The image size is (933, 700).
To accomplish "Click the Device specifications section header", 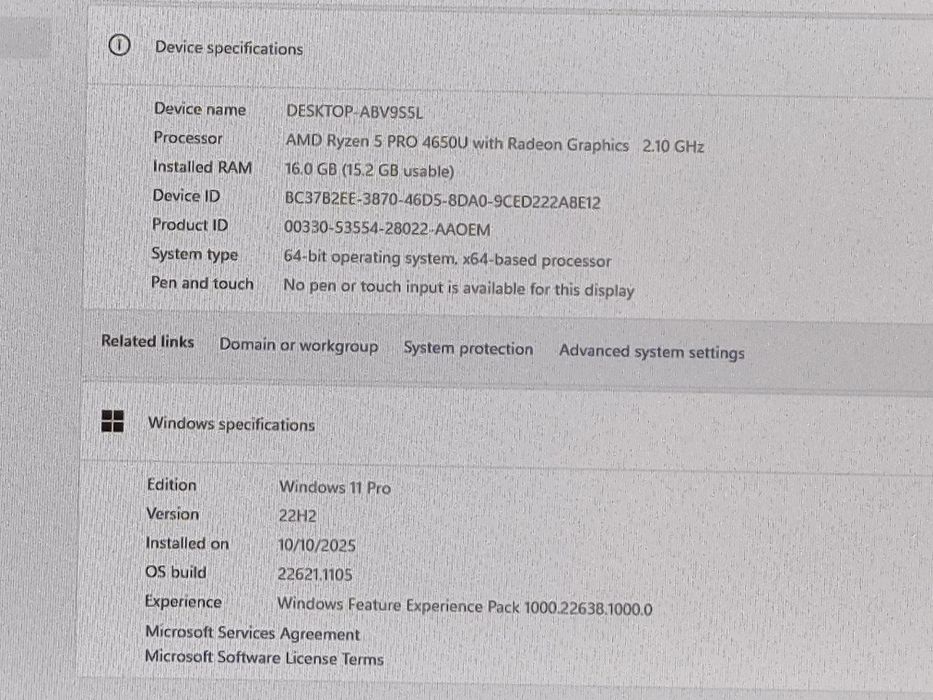I will click(229, 48).
